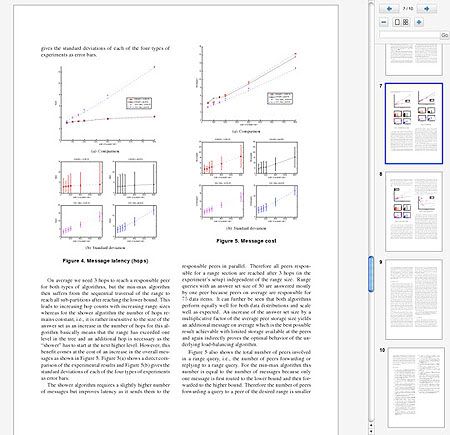Click the Figure 4 chart legend box
This screenshot has height=435, width=450.
click(139, 103)
